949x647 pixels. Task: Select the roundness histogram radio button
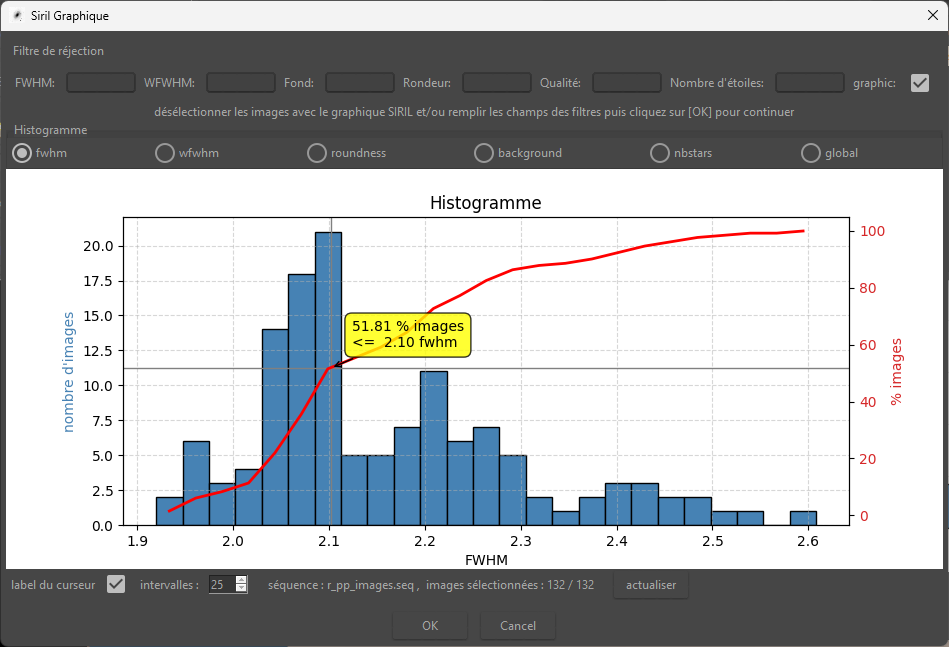[317, 153]
